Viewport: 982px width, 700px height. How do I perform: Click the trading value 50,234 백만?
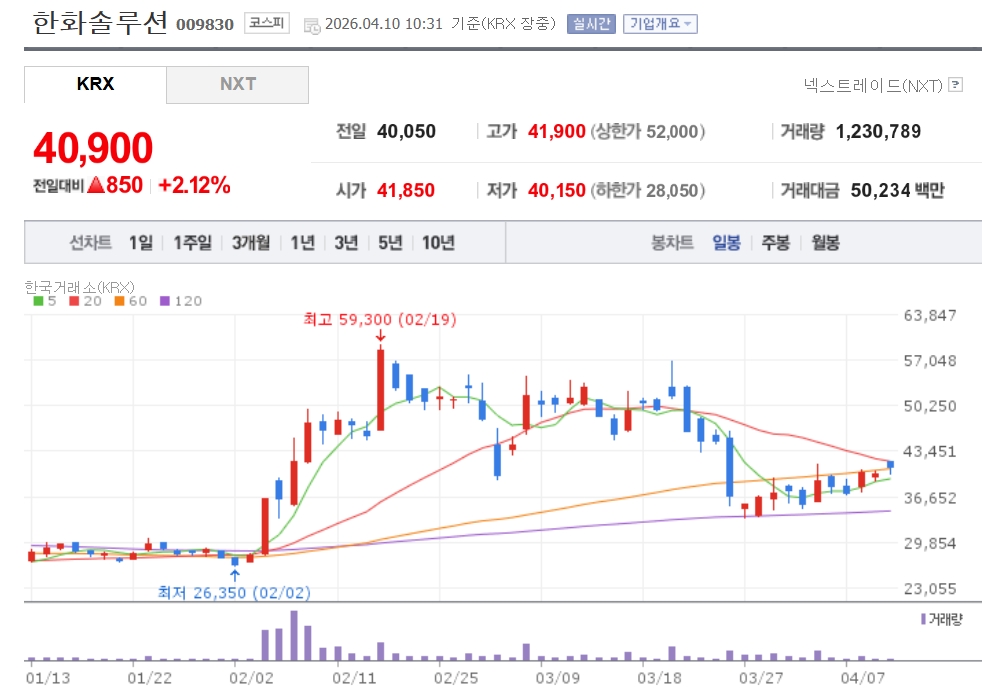(x=897, y=190)
